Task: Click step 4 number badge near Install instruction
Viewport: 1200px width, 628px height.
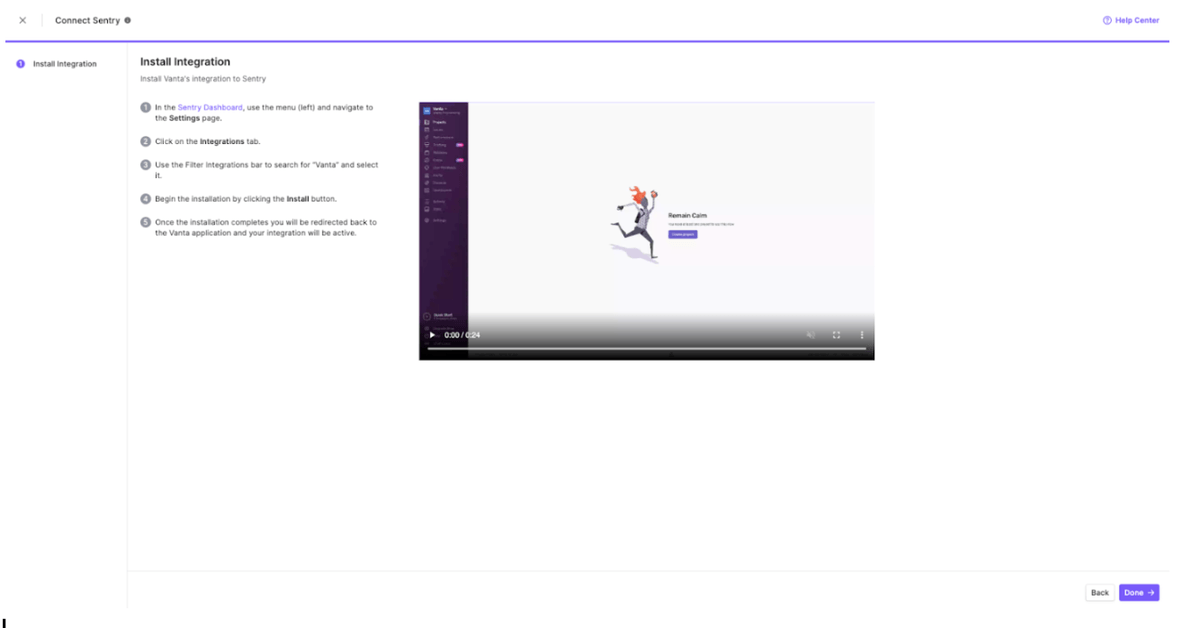Action: point(146,198)
